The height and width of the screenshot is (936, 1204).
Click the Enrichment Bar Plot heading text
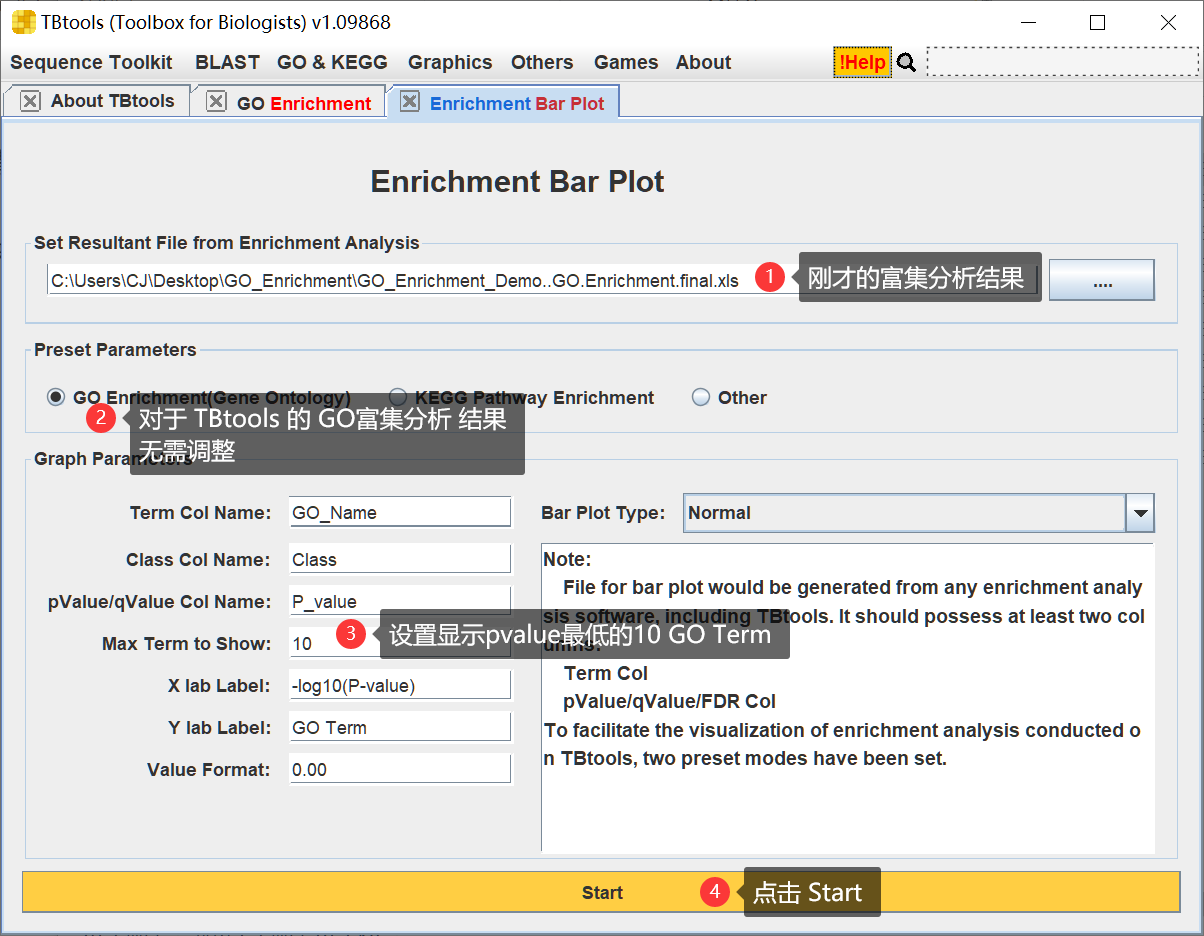[517, 181]
